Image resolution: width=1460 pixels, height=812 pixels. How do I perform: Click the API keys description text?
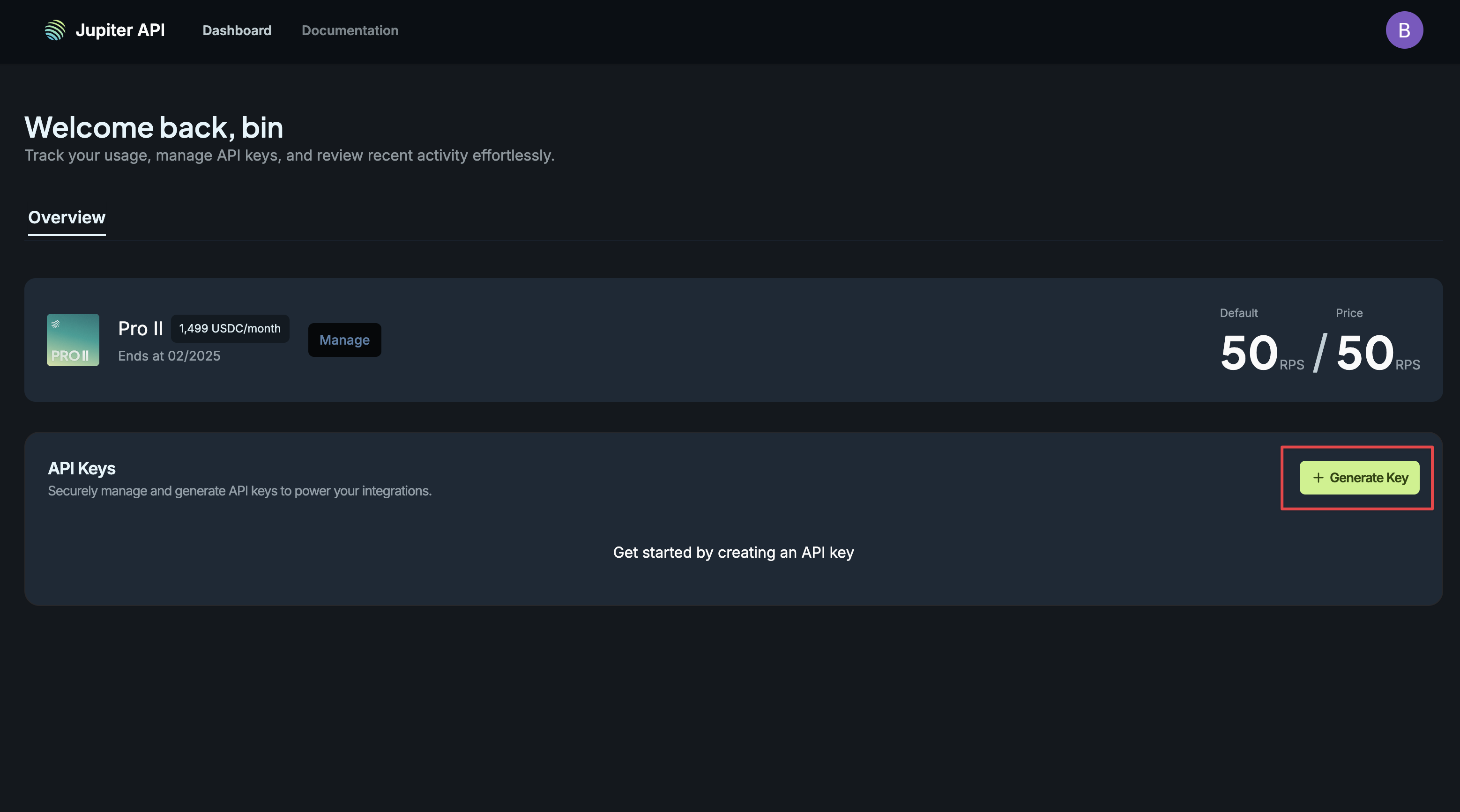239,491
